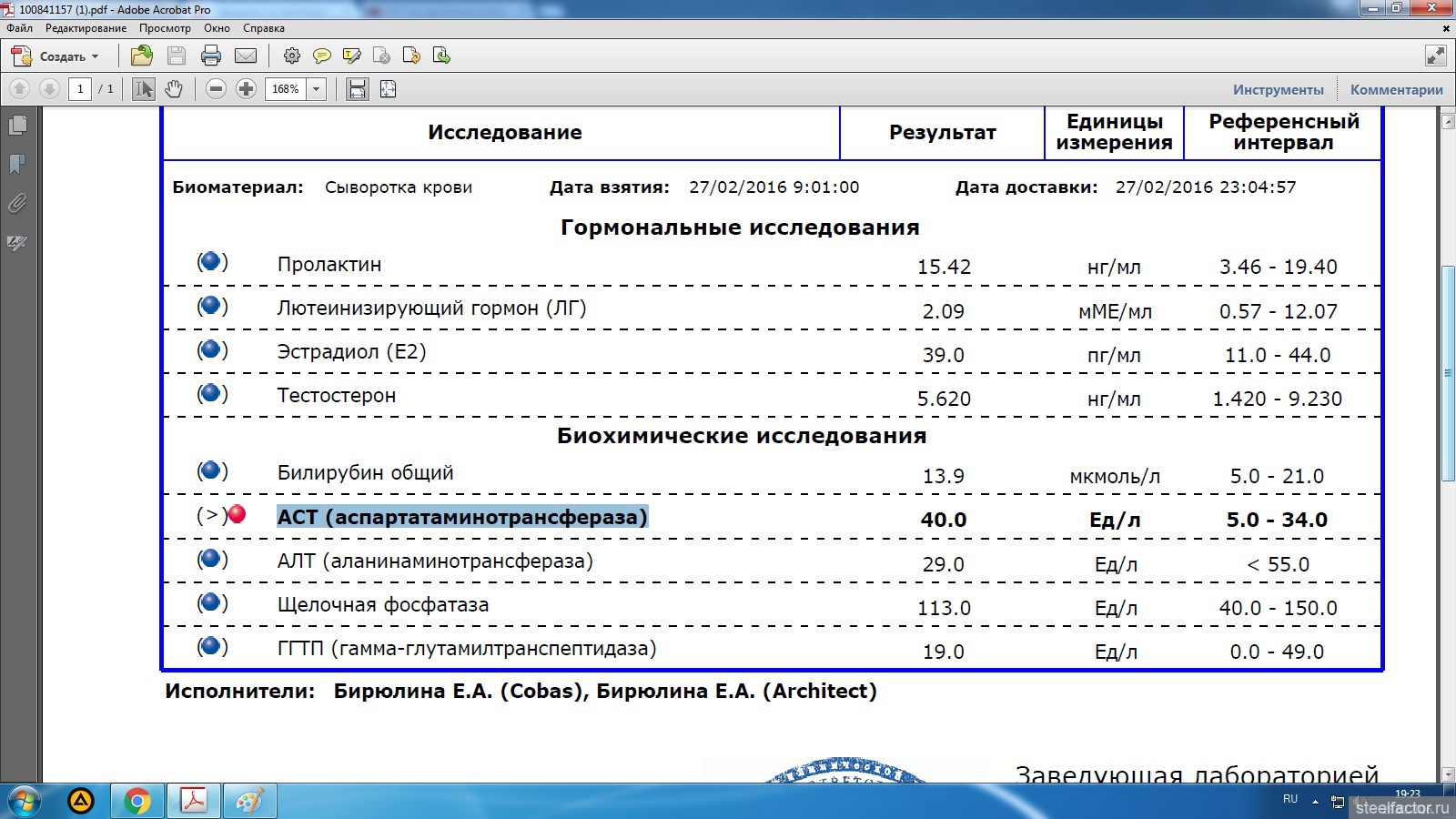Open Chrome from the taskbar
The width and height of the screenshot is (1456, 819).
click(137, 802)
